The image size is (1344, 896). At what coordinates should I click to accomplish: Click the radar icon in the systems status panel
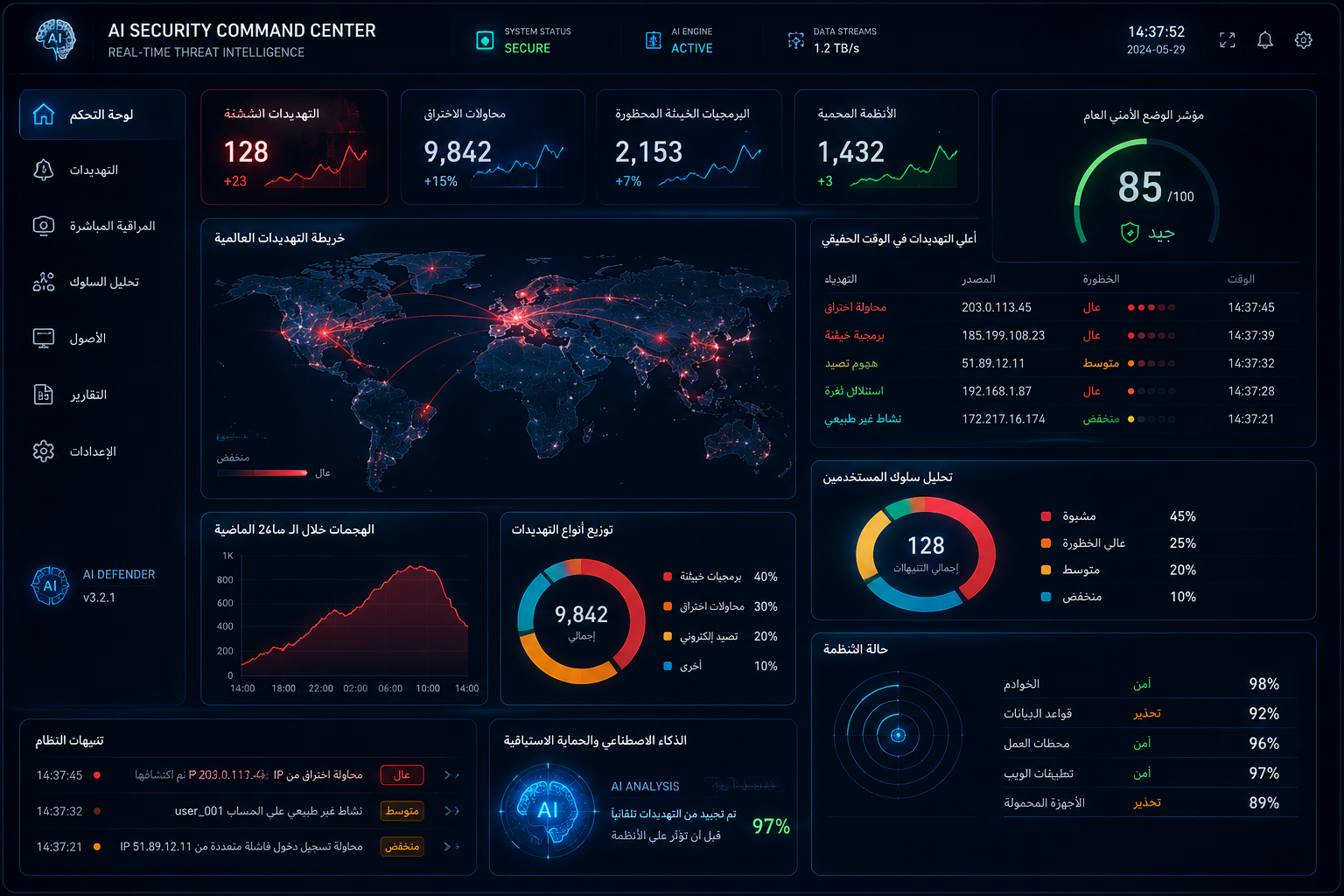[898, 735]
